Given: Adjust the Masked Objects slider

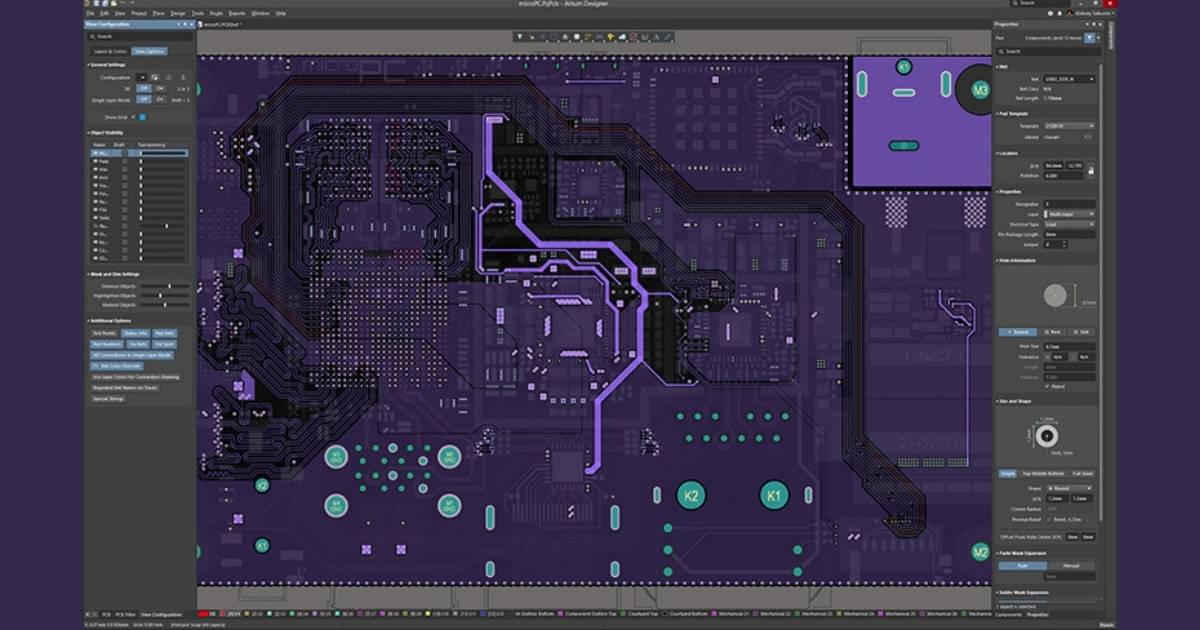Looking at the screenshot, I should coord(164,305).
